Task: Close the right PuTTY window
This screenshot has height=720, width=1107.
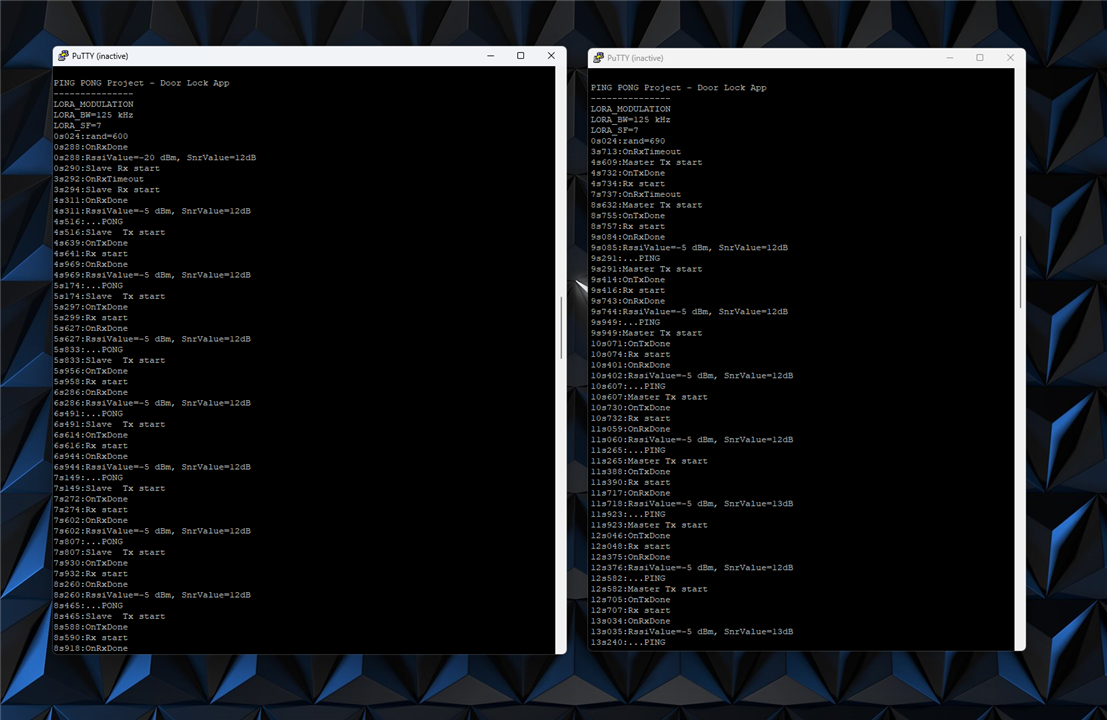Action: pos(1010,58)
